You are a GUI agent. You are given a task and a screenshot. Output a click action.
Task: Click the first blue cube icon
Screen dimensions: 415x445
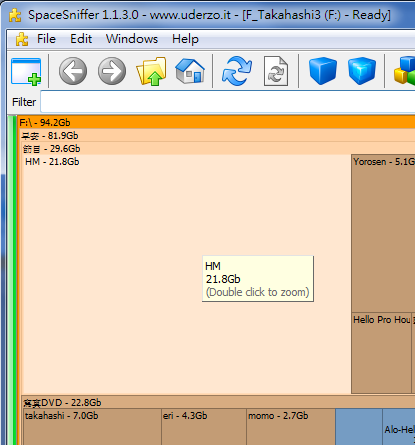(x=323, y=71)
